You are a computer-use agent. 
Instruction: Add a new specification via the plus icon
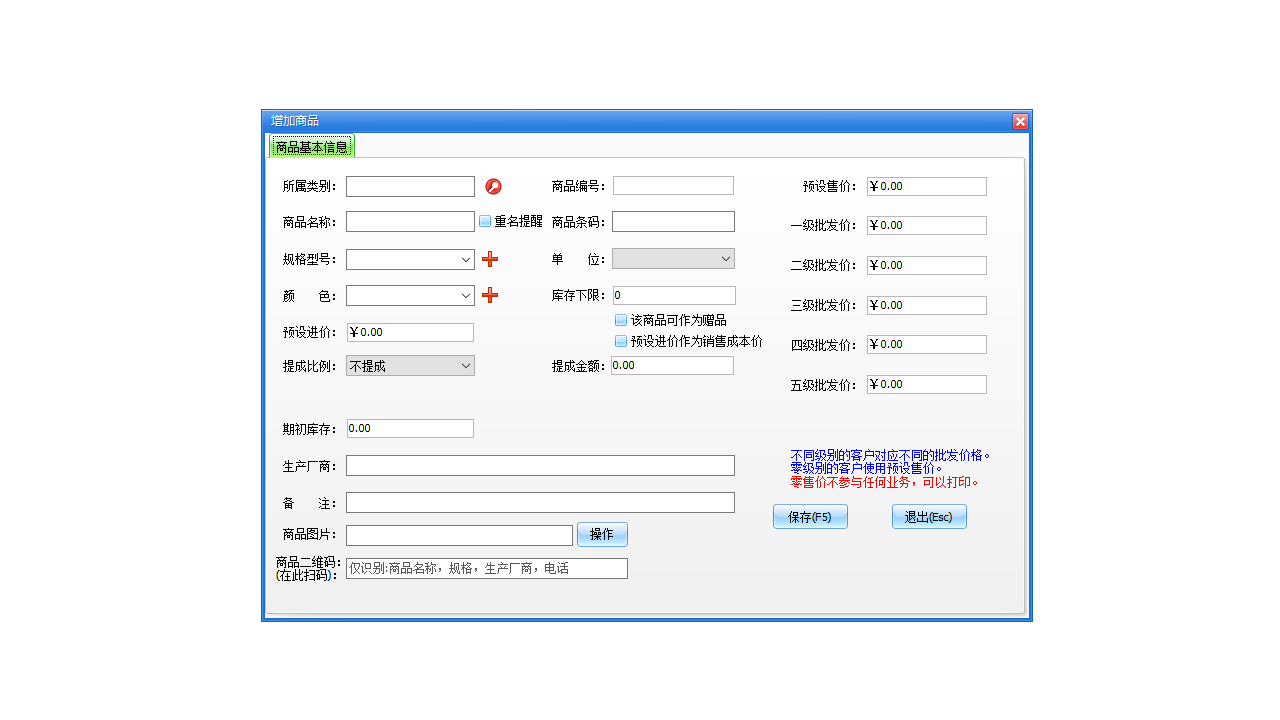489,258
